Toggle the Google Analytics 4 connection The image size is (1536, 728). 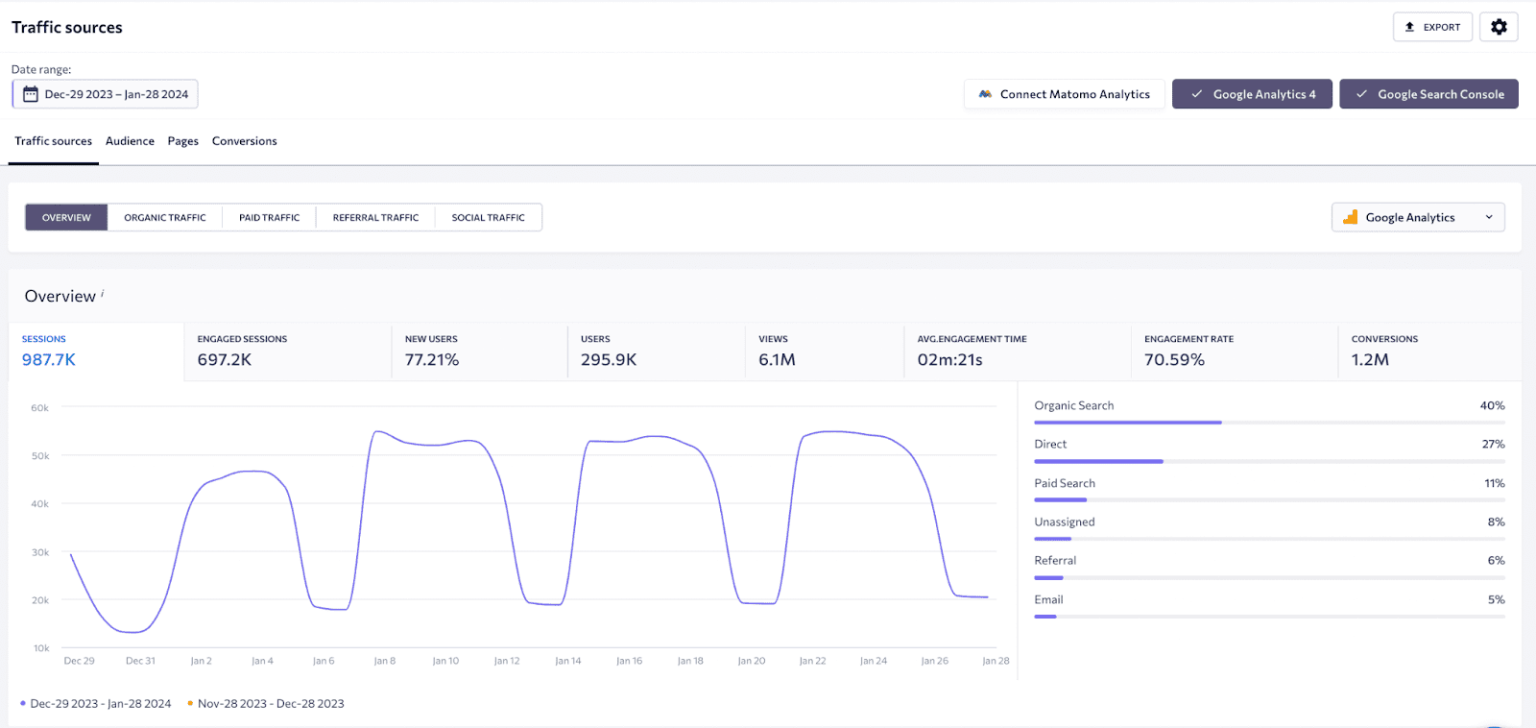pos(1251,94)
